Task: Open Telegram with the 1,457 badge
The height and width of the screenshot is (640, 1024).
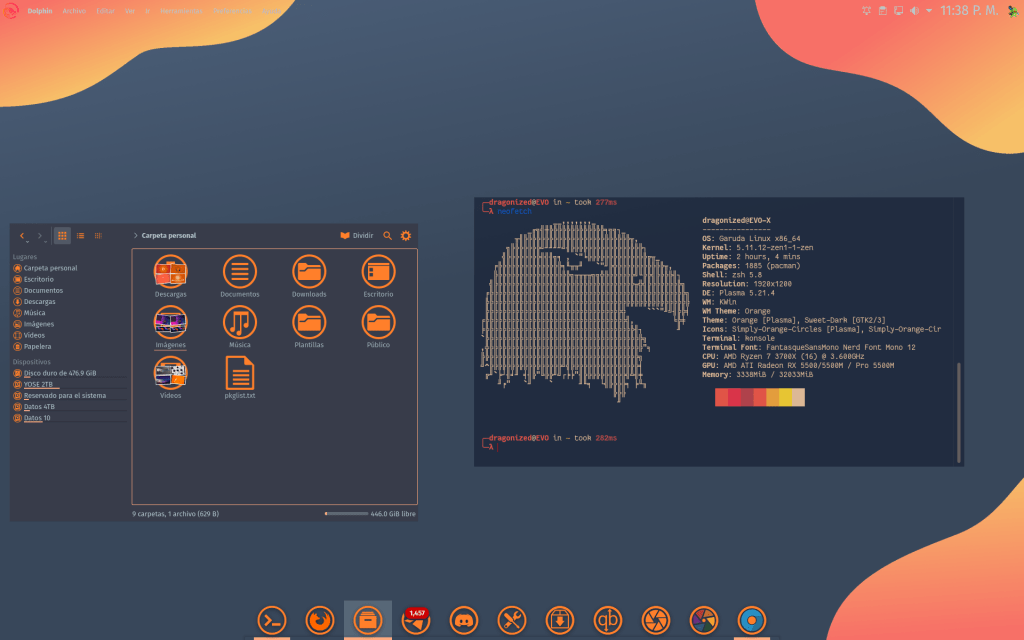Action: coord(416,620)
